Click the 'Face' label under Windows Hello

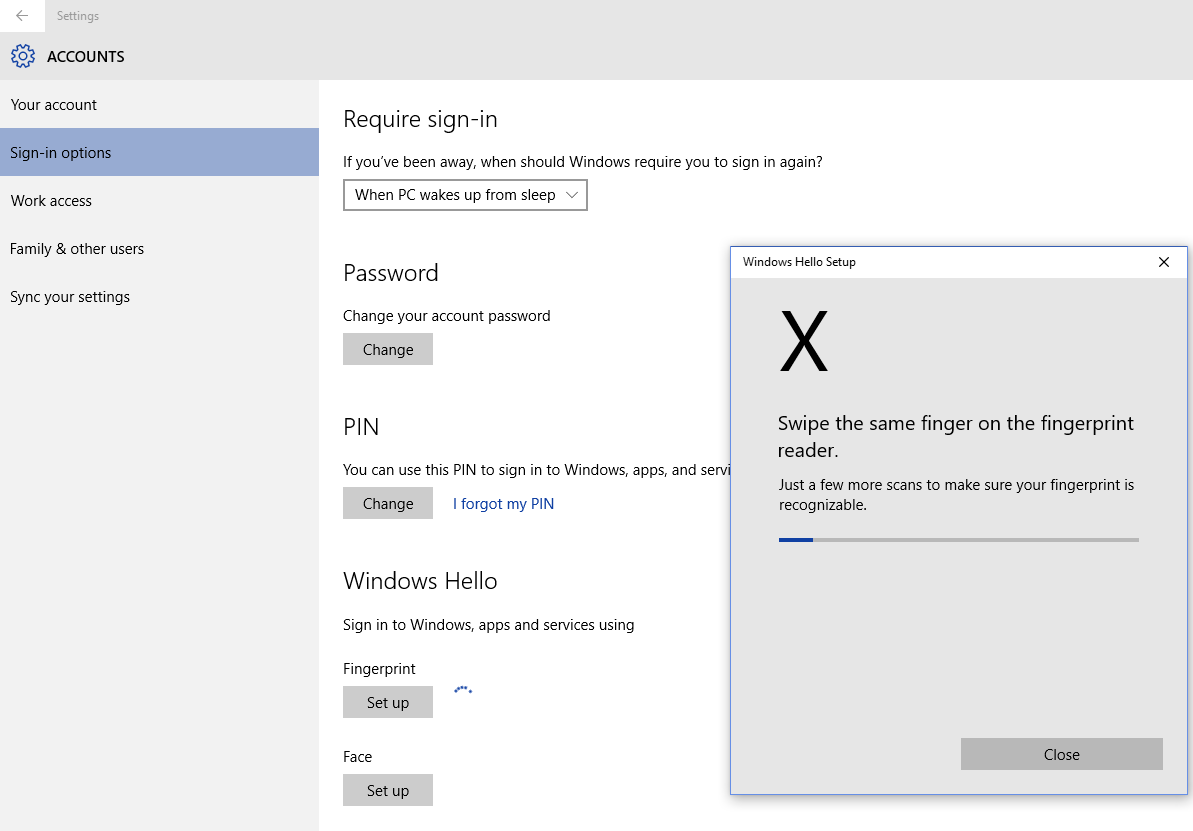[x=357, y=756]
